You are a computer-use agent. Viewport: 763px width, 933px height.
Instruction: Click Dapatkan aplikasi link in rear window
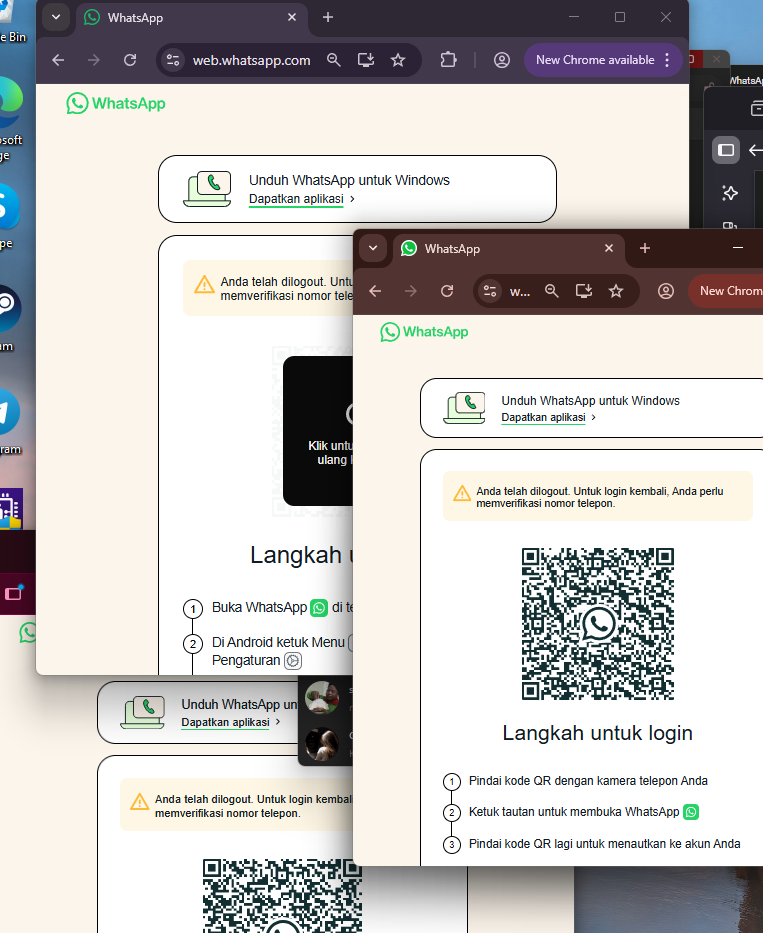pos(296,199)
